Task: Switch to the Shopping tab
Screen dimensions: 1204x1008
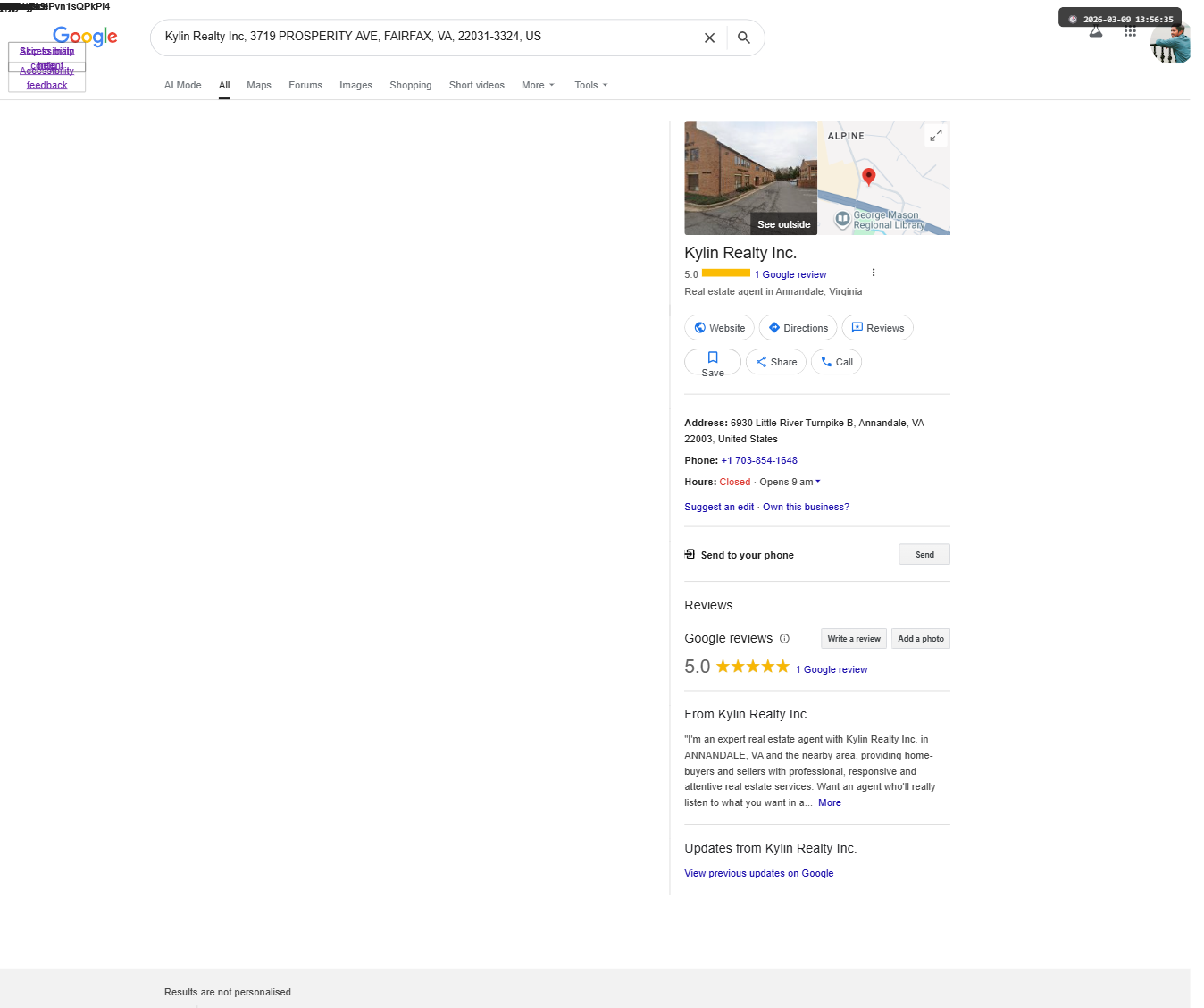Action: [411, 85]
